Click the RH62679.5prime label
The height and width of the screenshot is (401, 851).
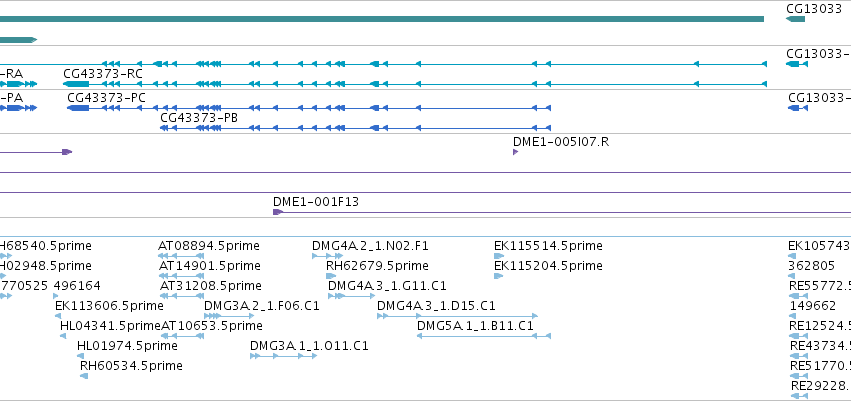[377, 266]
